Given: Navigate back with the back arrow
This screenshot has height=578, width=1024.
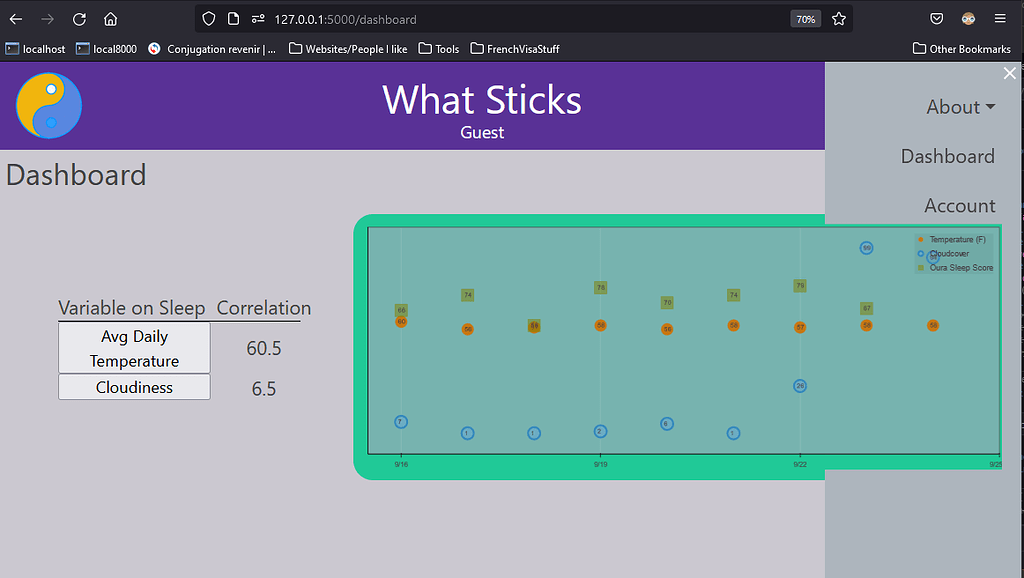Looking at the screenshot, I should click(16, 19).
